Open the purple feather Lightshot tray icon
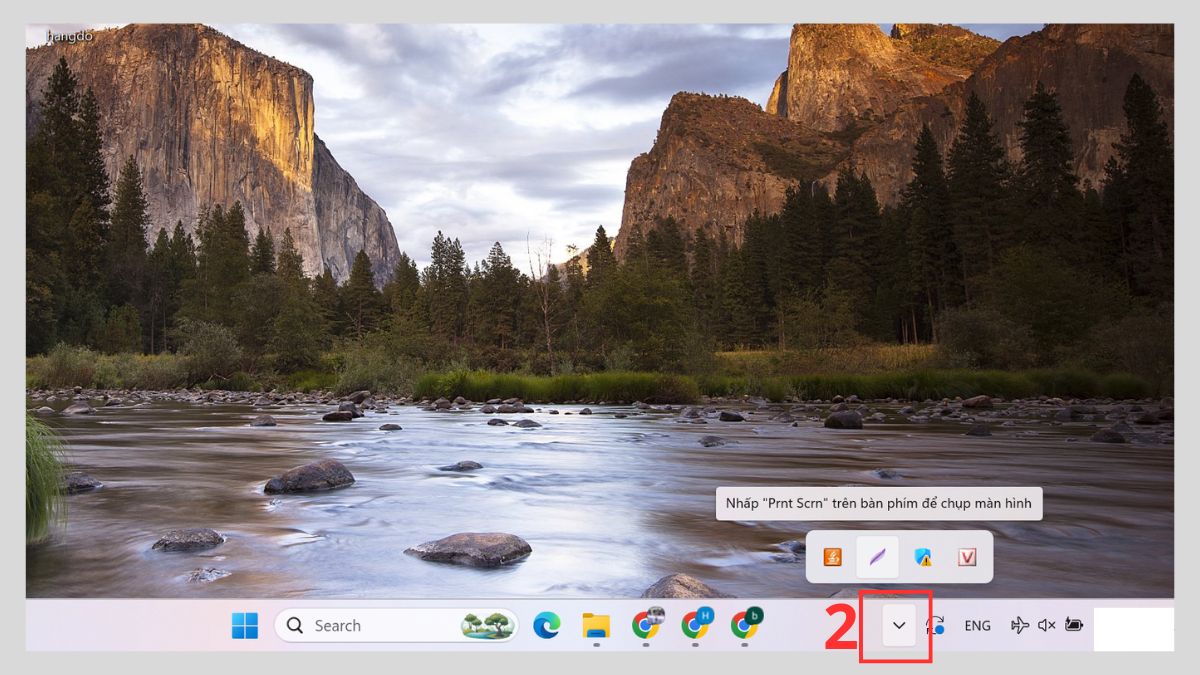The height and width of the screenshot is (675, 1200). 877,557
